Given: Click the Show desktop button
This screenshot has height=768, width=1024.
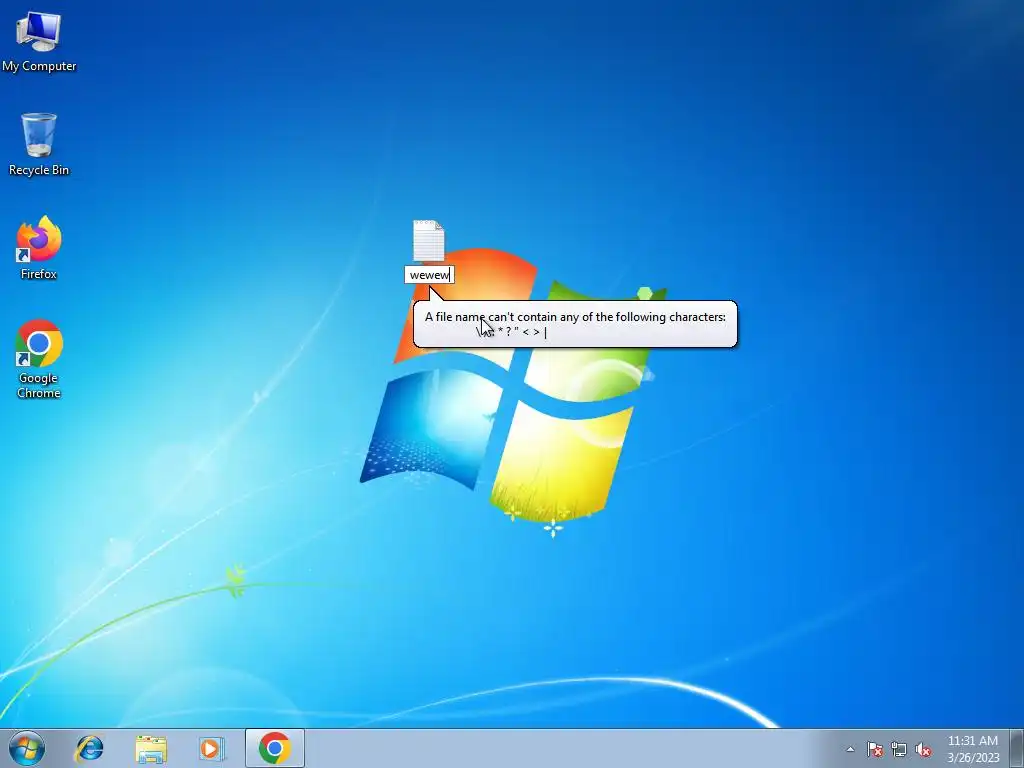Looking at the screenshot, I should 1017,748.
